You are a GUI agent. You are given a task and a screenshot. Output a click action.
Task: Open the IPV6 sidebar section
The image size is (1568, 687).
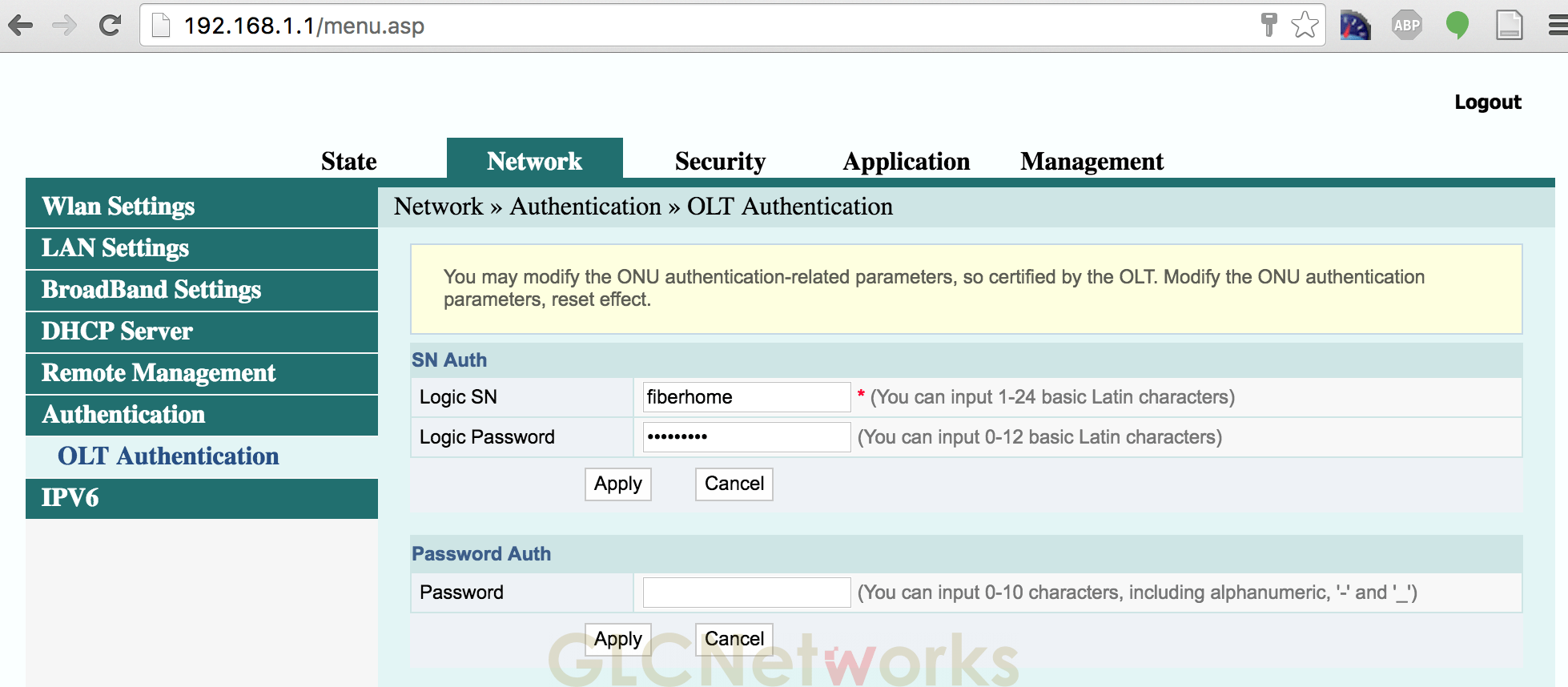202,498
